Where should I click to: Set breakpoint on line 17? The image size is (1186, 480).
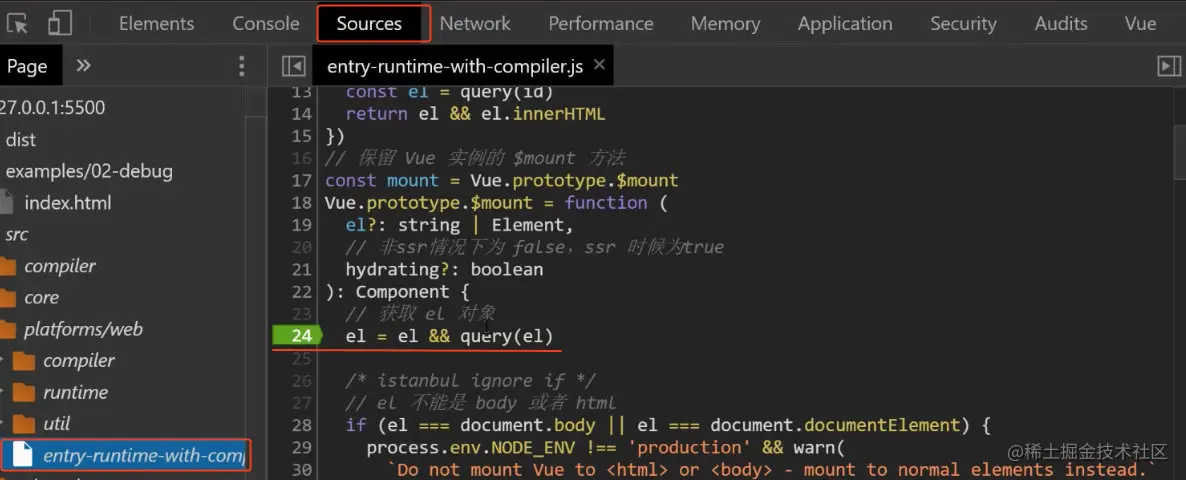(x=301, y=181)
